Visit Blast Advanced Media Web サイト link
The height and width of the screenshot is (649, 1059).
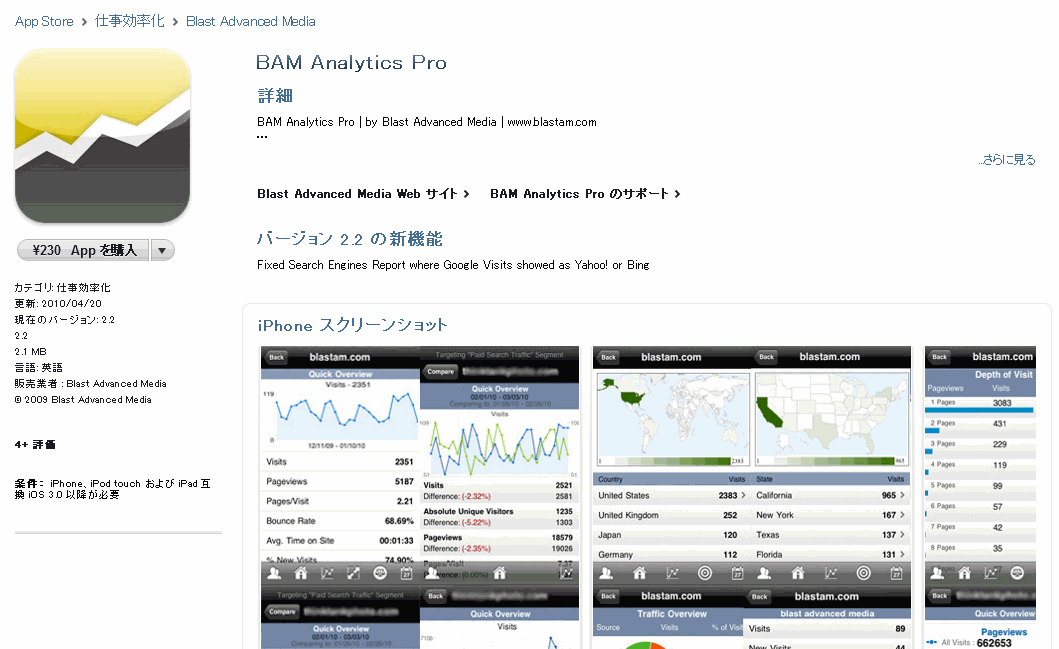tap(357, 194)
